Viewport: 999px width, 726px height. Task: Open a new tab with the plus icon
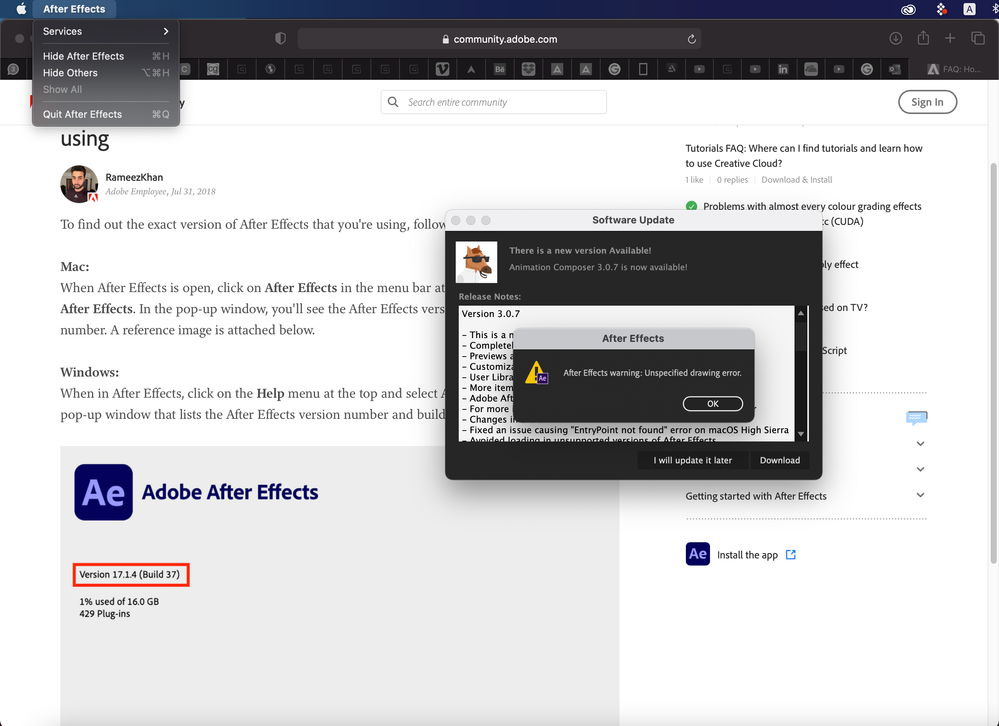[x=950, y=38]
